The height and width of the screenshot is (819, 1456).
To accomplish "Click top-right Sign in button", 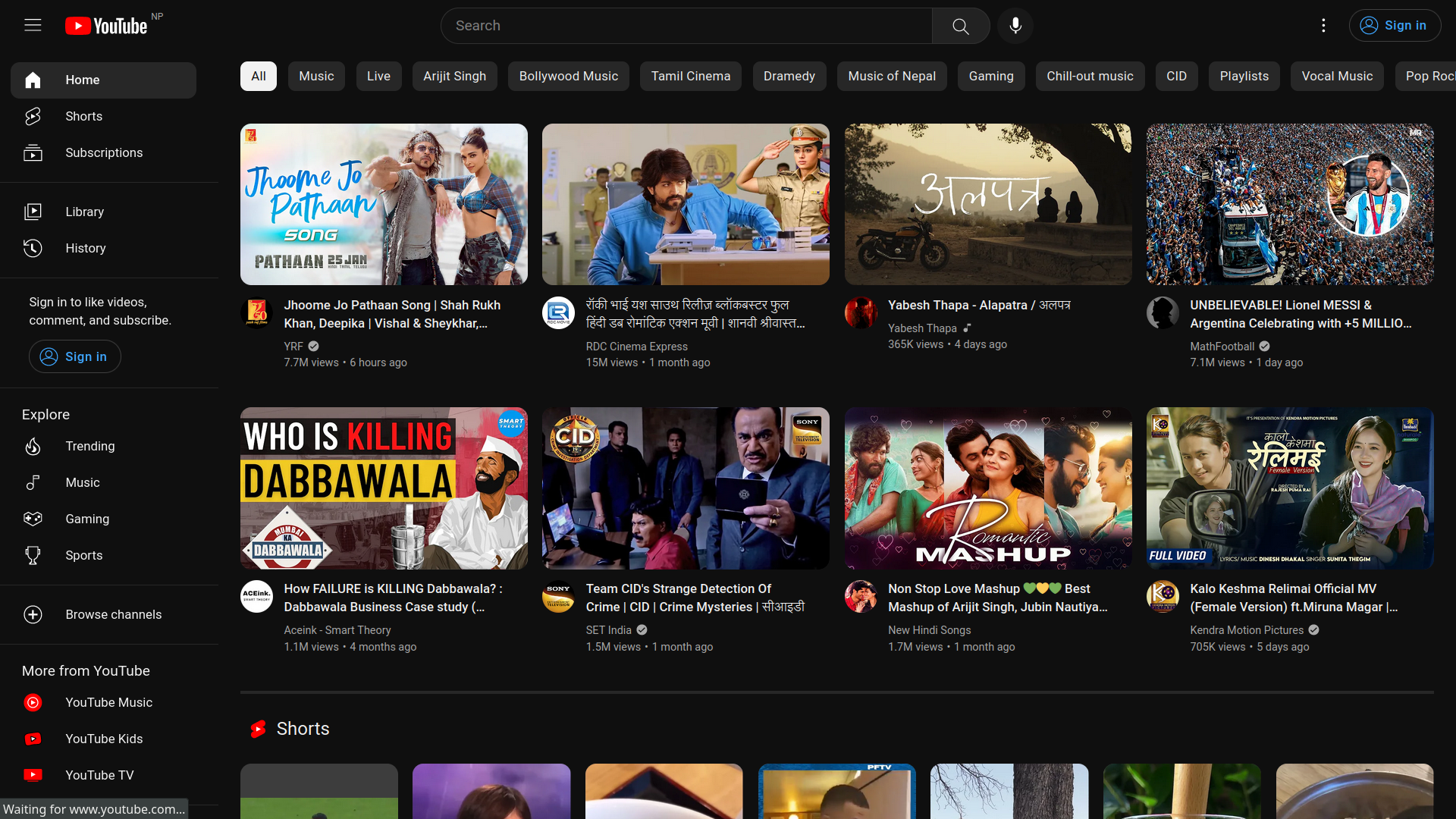I will pos(1394,26).
